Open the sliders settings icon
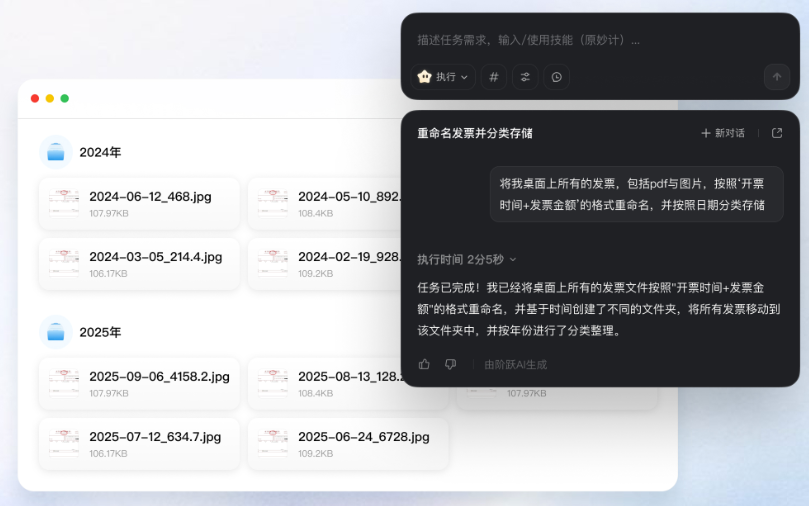 pyautogui.click(x=525, y=77)
